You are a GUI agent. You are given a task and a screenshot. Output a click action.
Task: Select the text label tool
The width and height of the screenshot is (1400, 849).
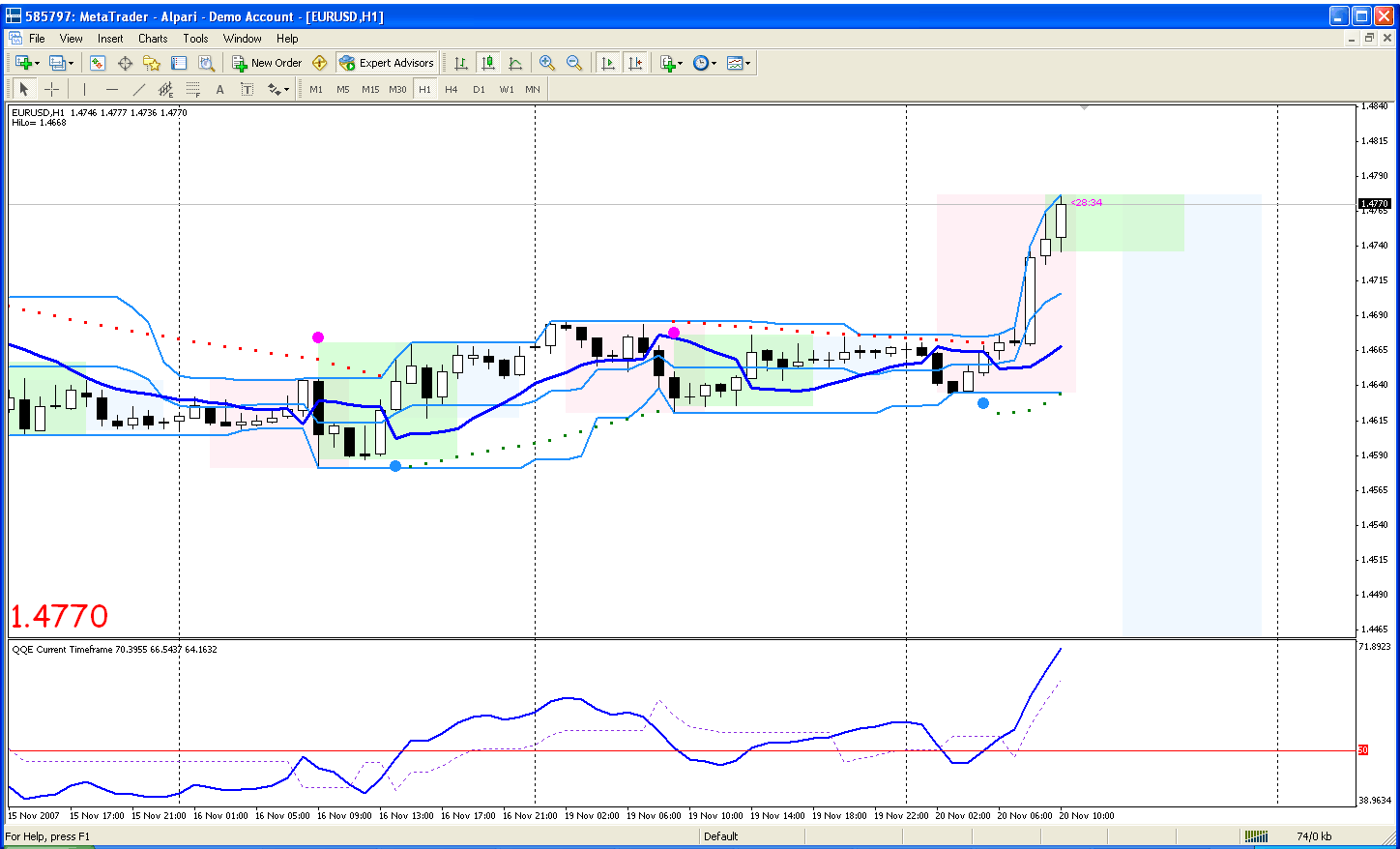click(248, 89)
